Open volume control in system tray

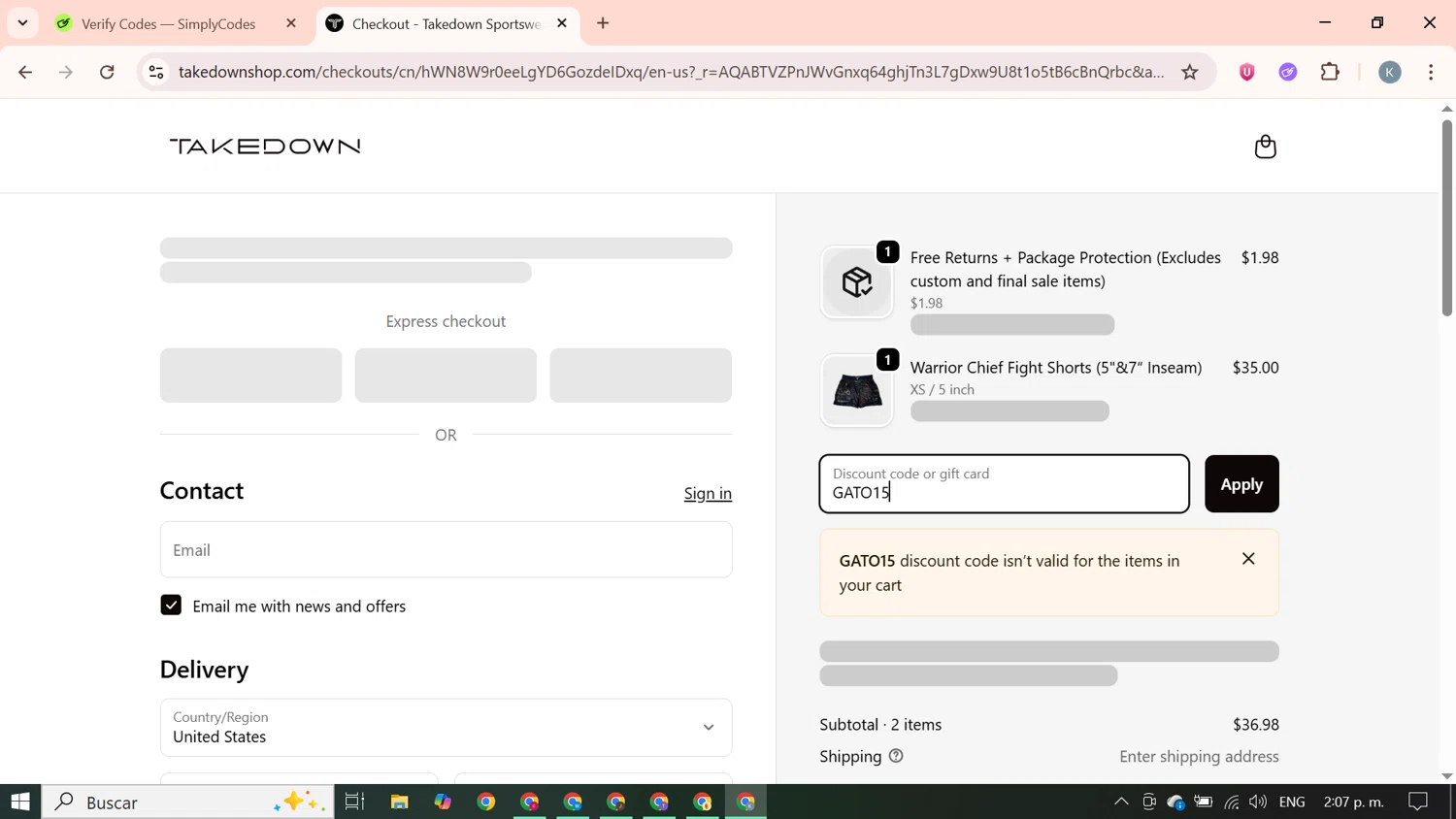pyautogui.click(x=1258, y=802)
